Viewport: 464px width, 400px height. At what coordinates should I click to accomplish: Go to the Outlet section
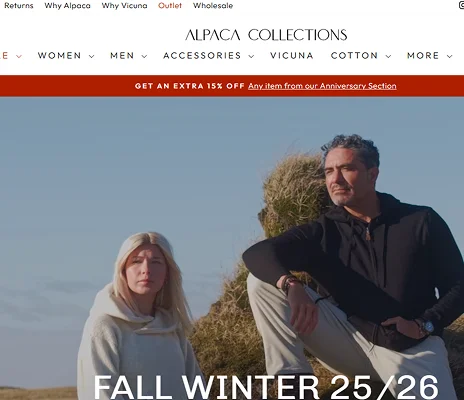(x=170, y=6)
